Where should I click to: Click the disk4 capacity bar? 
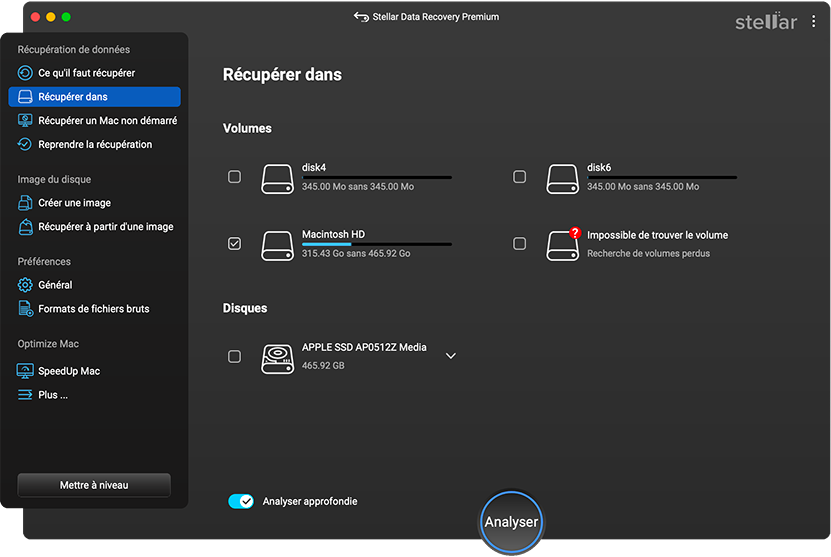tap(377, 178)
